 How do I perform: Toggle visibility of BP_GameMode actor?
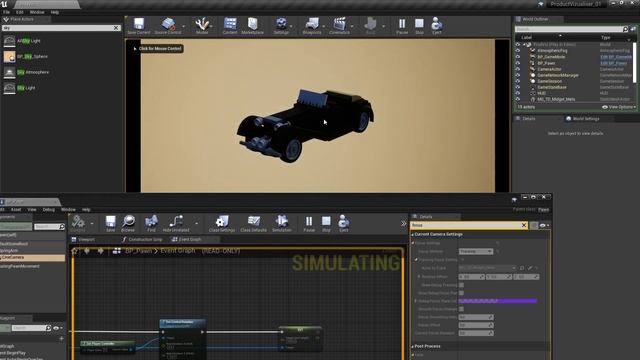[518, 57]
